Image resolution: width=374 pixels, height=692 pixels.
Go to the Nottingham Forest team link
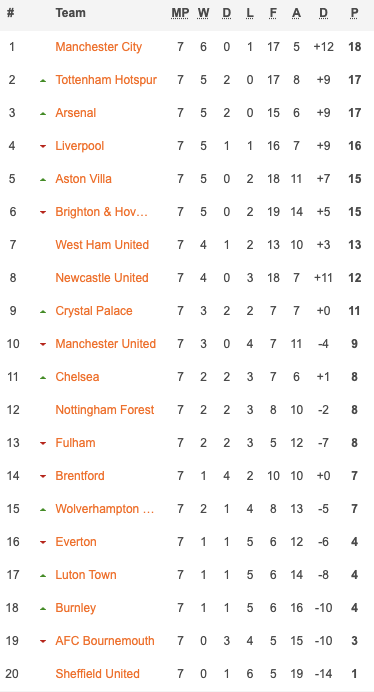tap(105, 410)
